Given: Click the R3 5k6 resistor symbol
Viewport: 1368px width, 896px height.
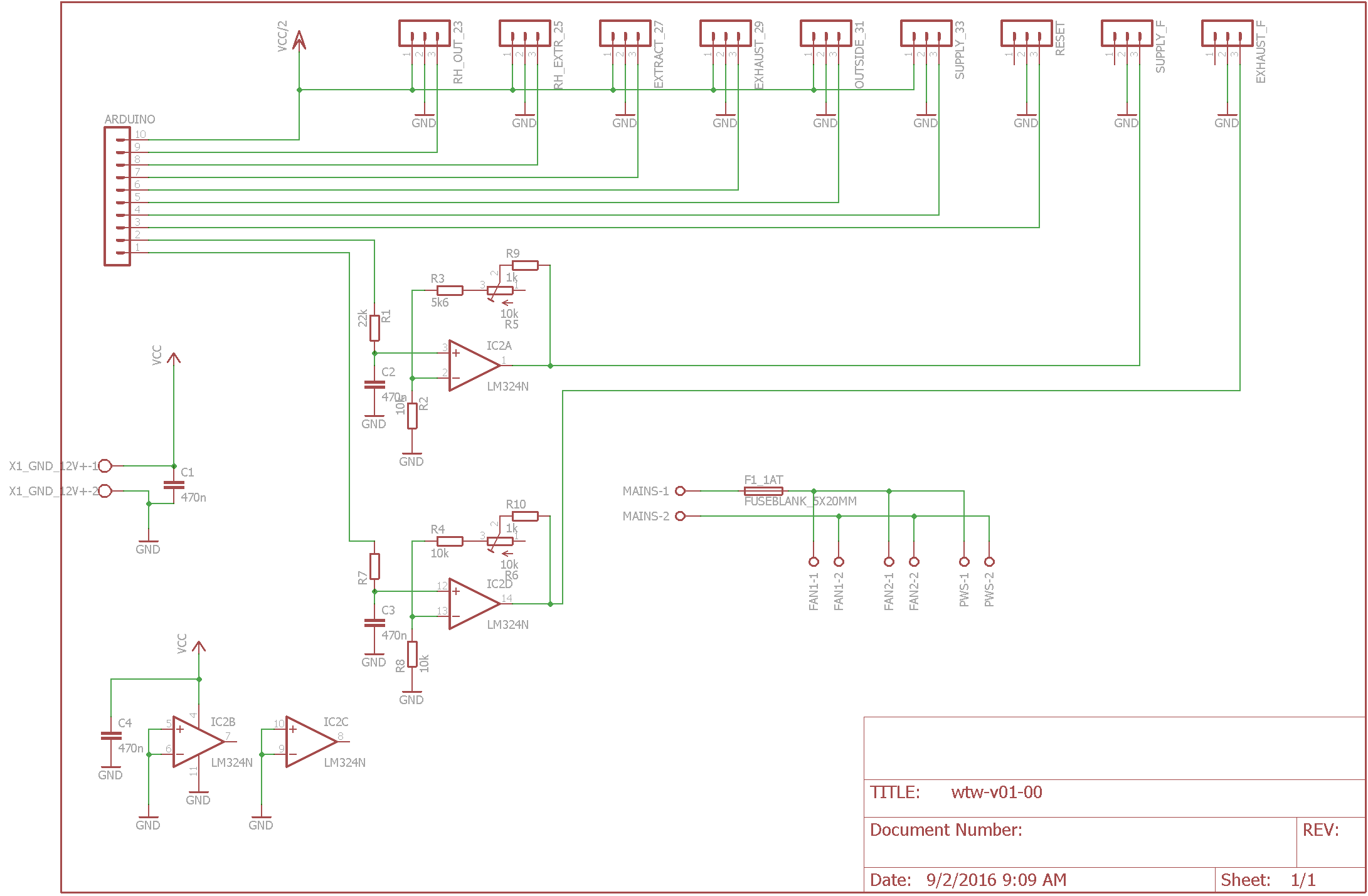Looking at the screenshot, I should [450, 290].
